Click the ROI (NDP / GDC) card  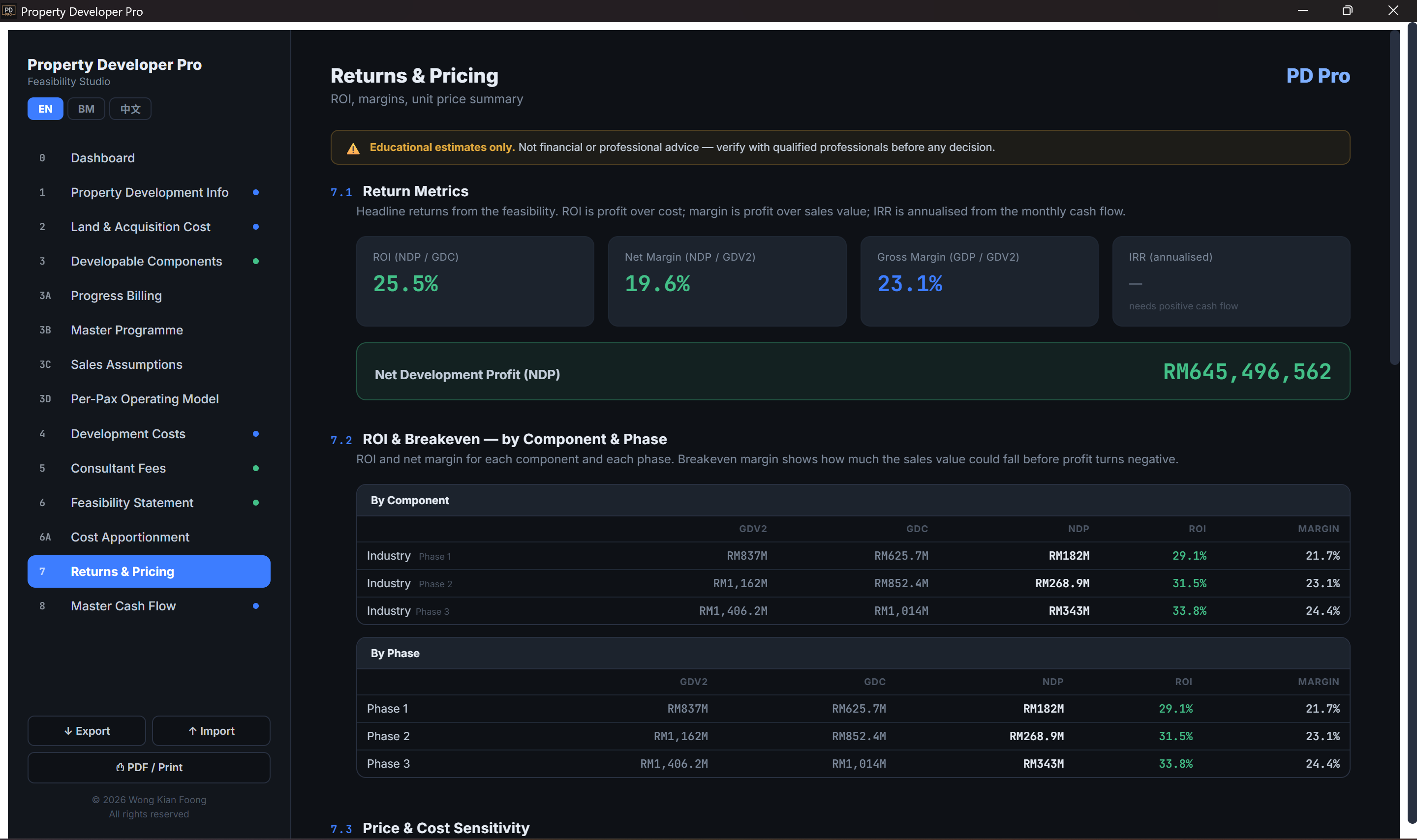[x=475, y=281]
